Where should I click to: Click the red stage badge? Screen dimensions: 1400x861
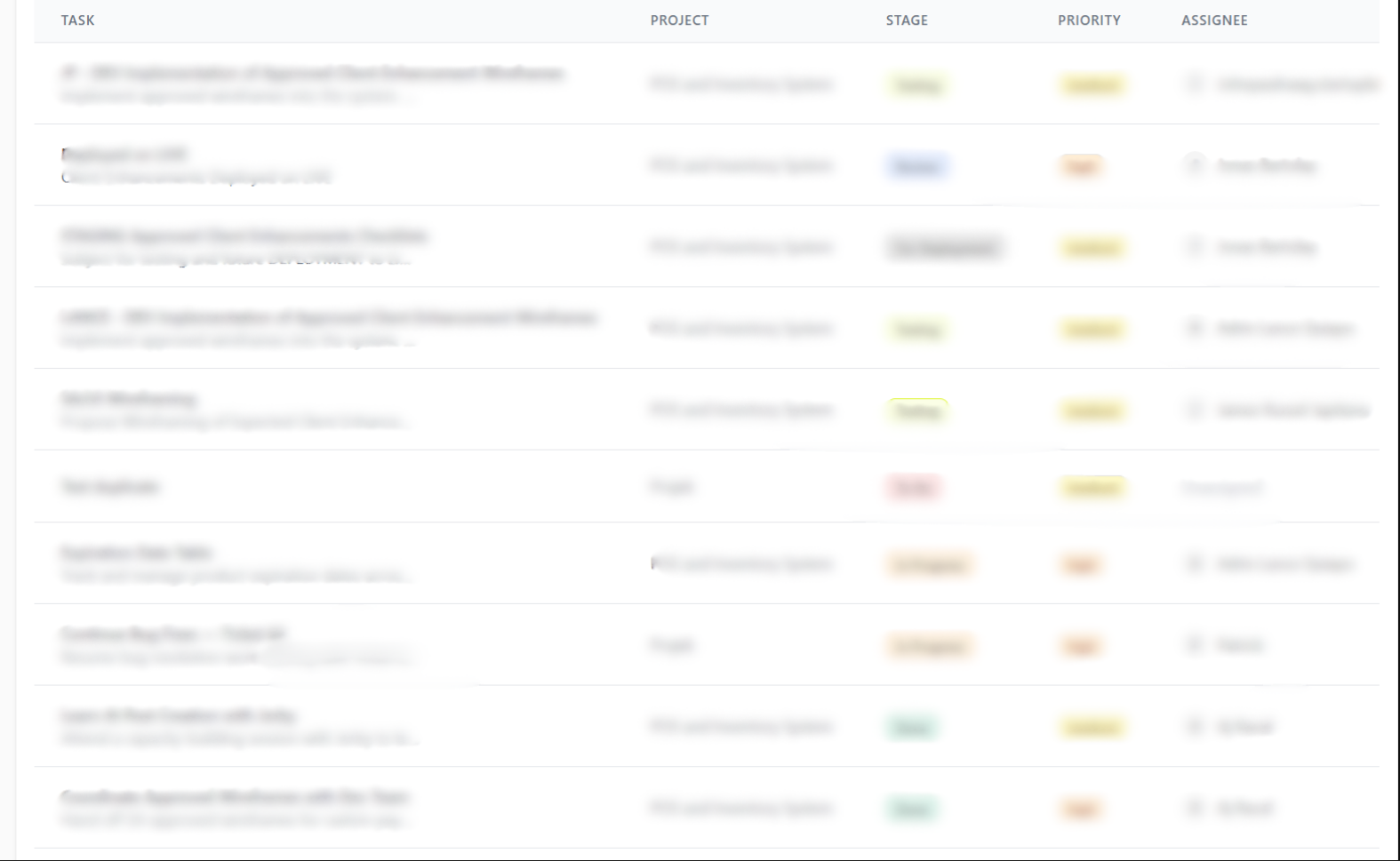(913, 488)
